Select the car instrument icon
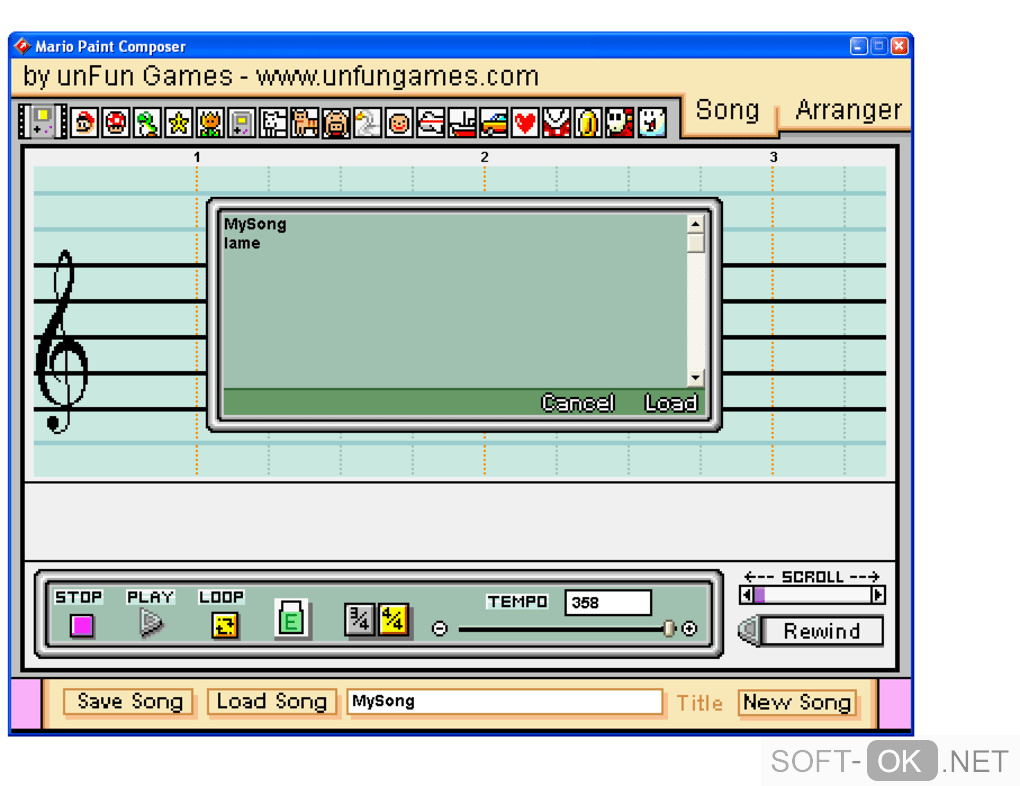The image size is (1020, 786). tap(493, 122)
